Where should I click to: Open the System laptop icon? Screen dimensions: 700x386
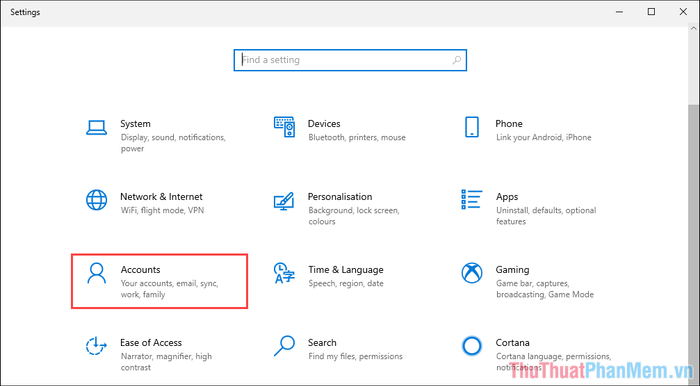click(x=96, y=128)
